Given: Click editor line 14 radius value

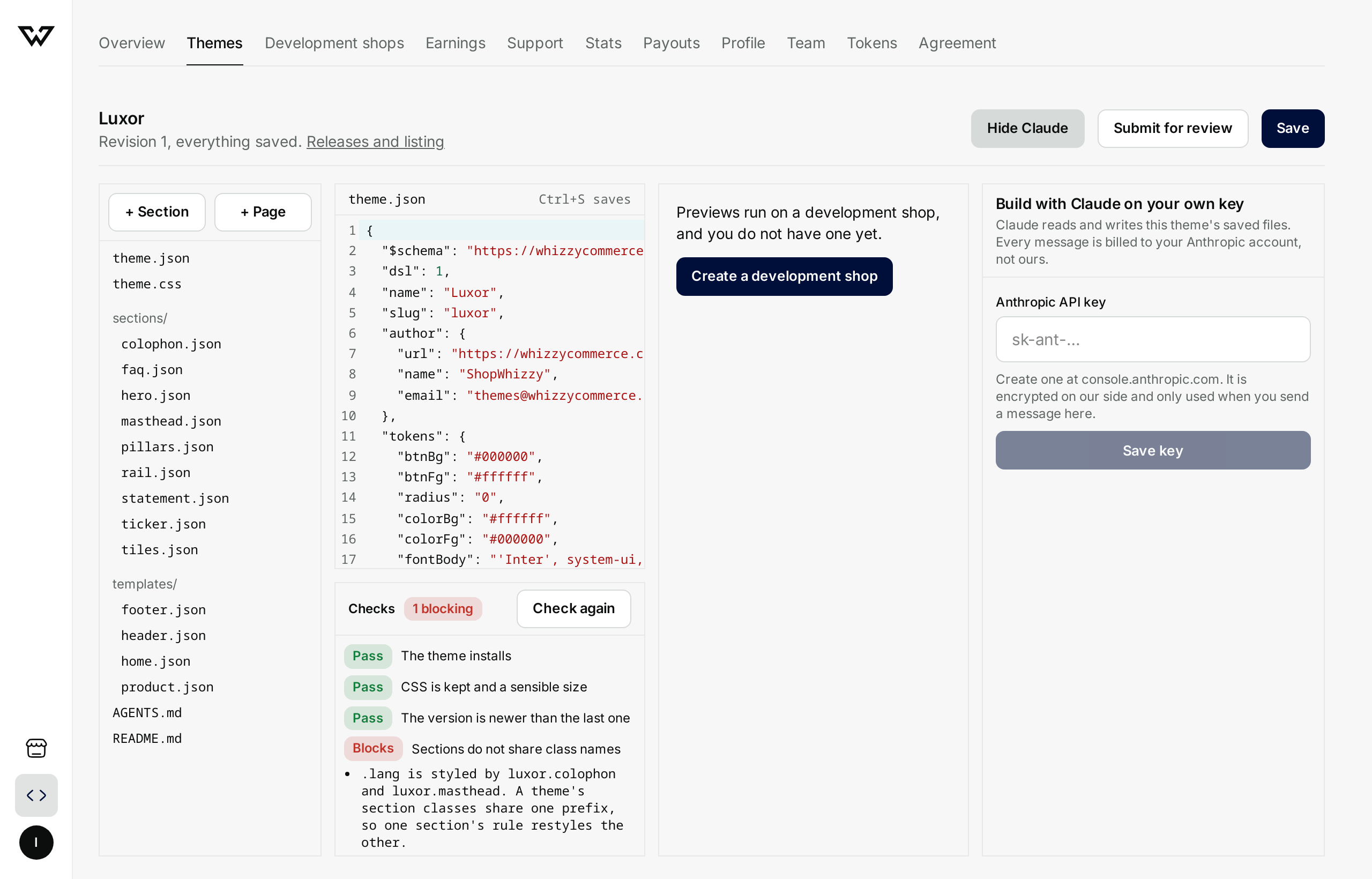Looking at the screenshot, I should click(x=485, y=497).
